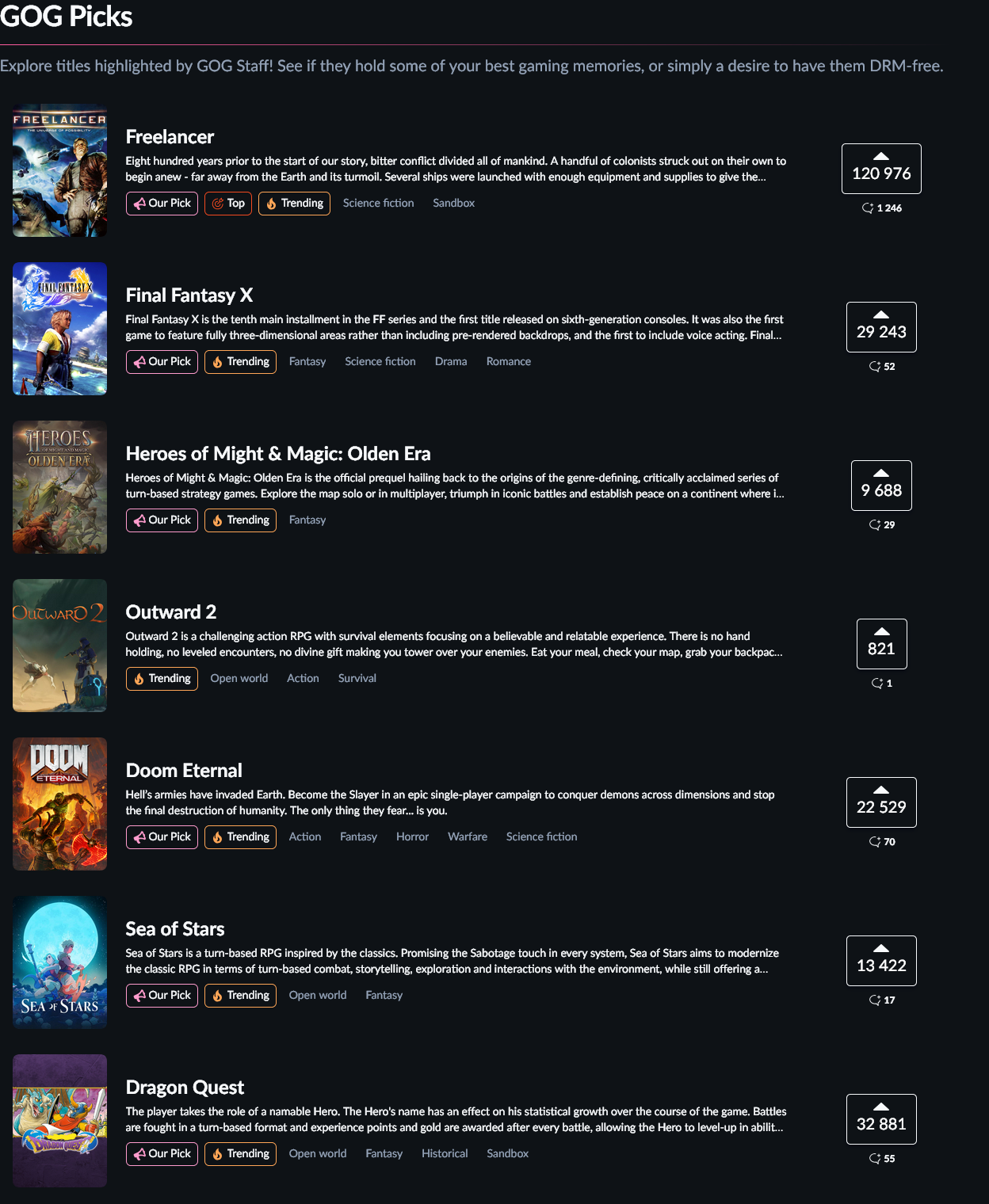Open Heroes of Might & Magic: Olden Era title
Image resolution: width=989 pixels, height=1204 pixels.
click(278, 454)
